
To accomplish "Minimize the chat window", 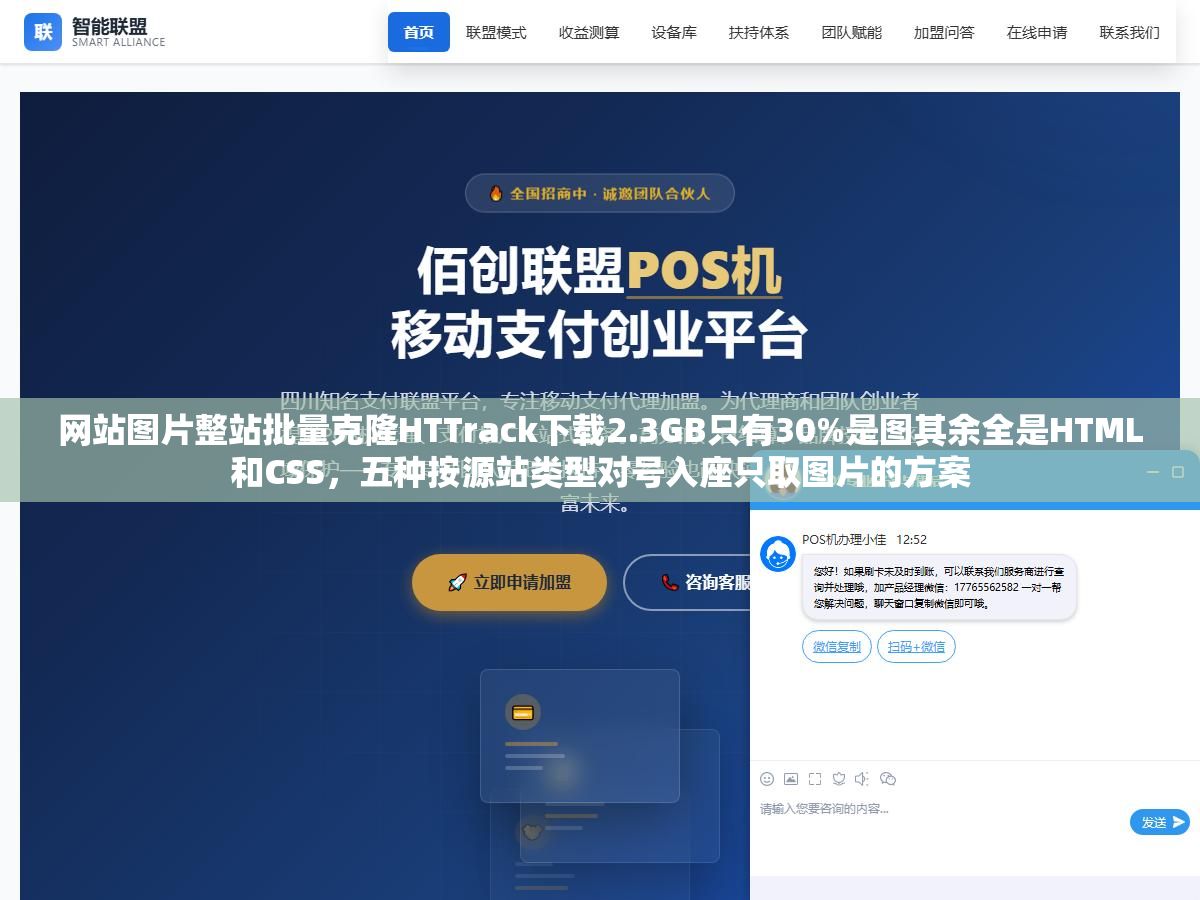I will point(1153,472).
